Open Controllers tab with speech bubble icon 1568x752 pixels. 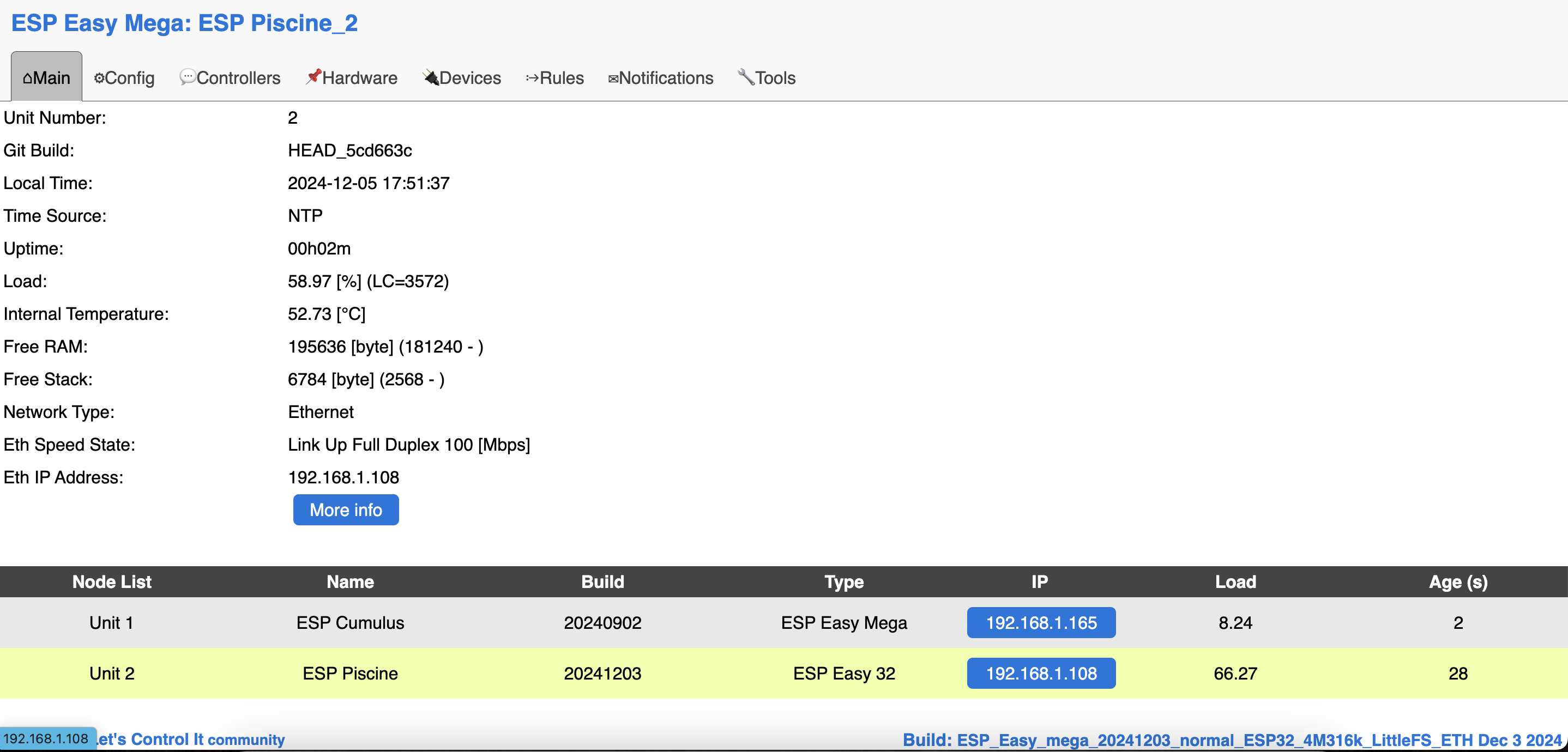(x=230, y=78)
